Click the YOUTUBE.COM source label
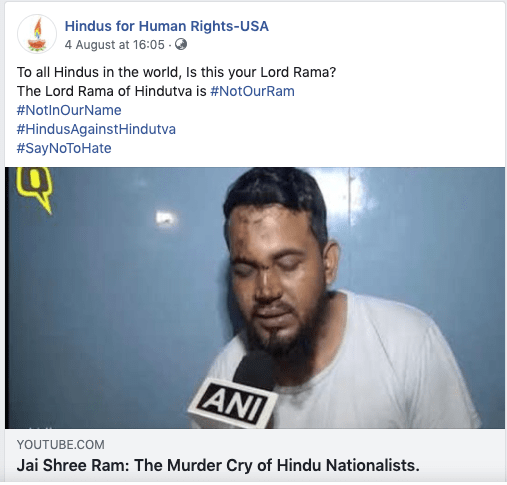Viewport: 507px width, 485px height. (x=61, y=445)
